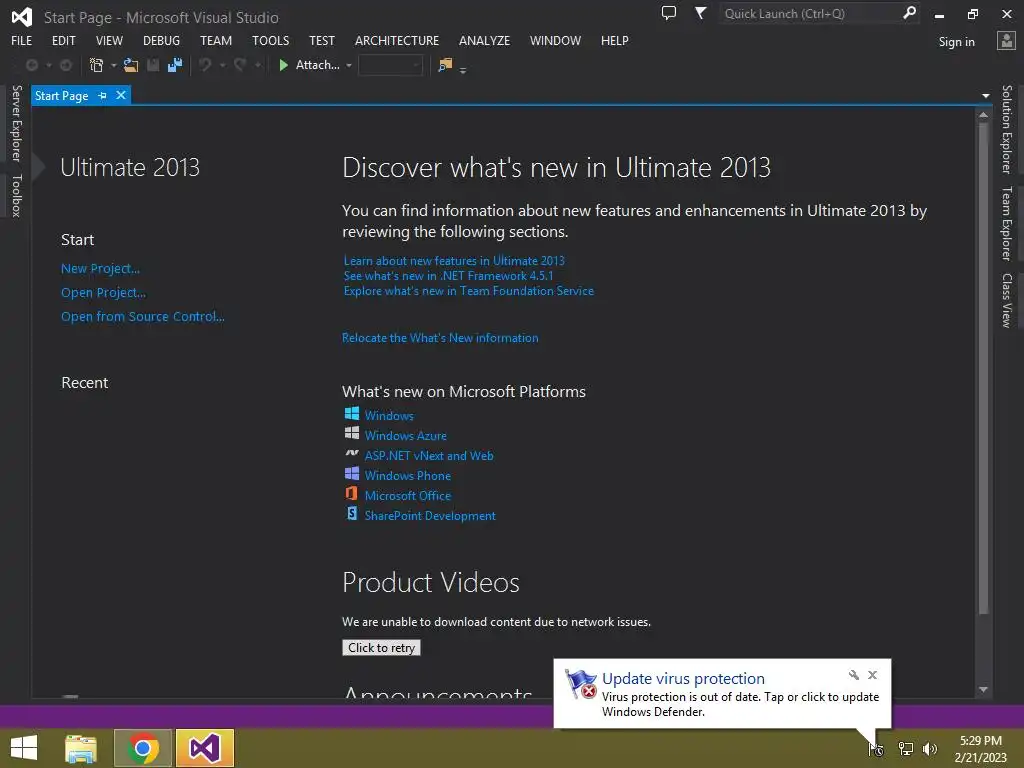Open the empty solution configurations combo box
The width and height of the screenshot is (1024, 768).
(x=390, y=65)
